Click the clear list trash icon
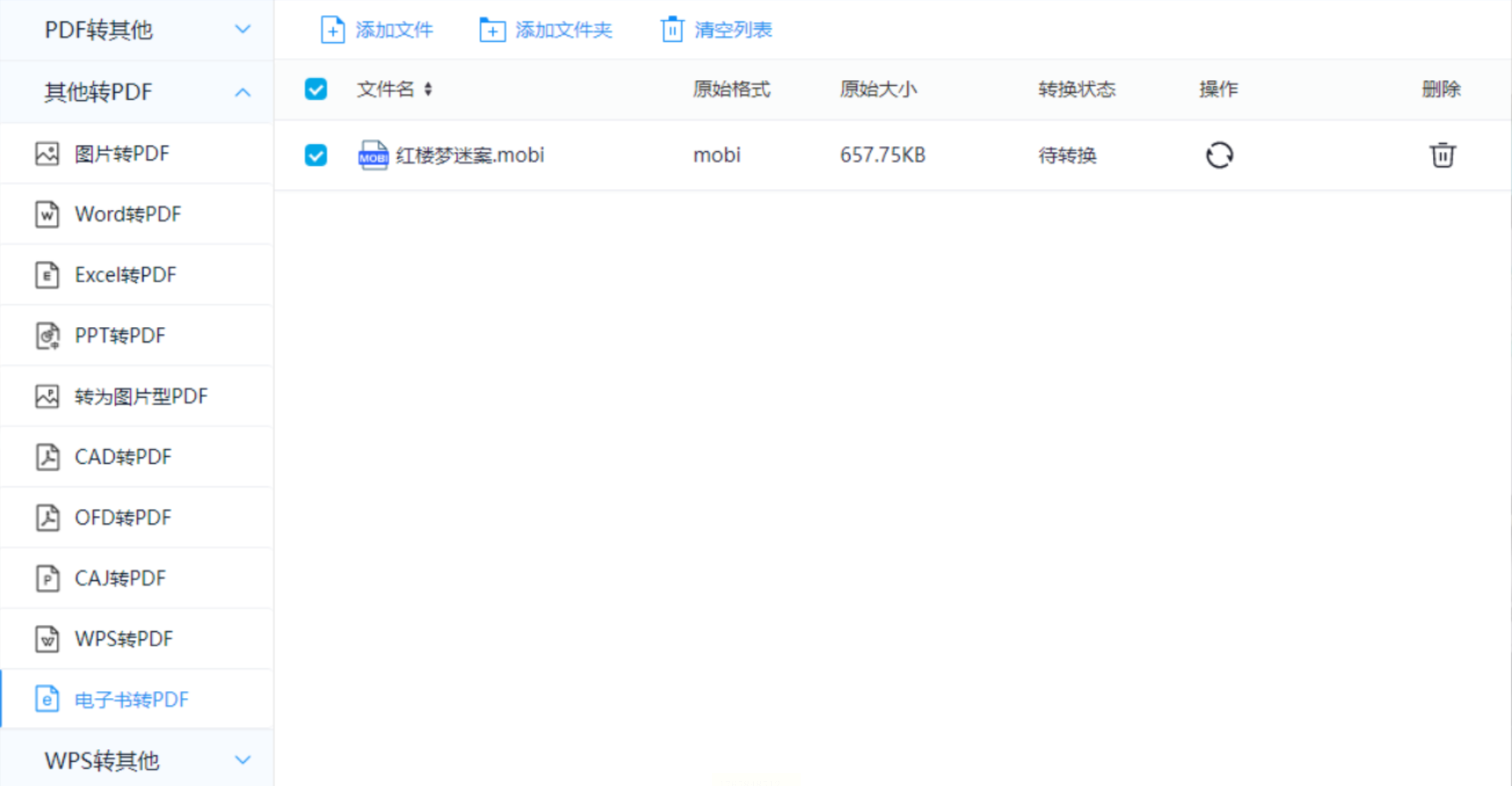Image resolution: width=1512 pixels, height=786 pixels. click(672, 30)
